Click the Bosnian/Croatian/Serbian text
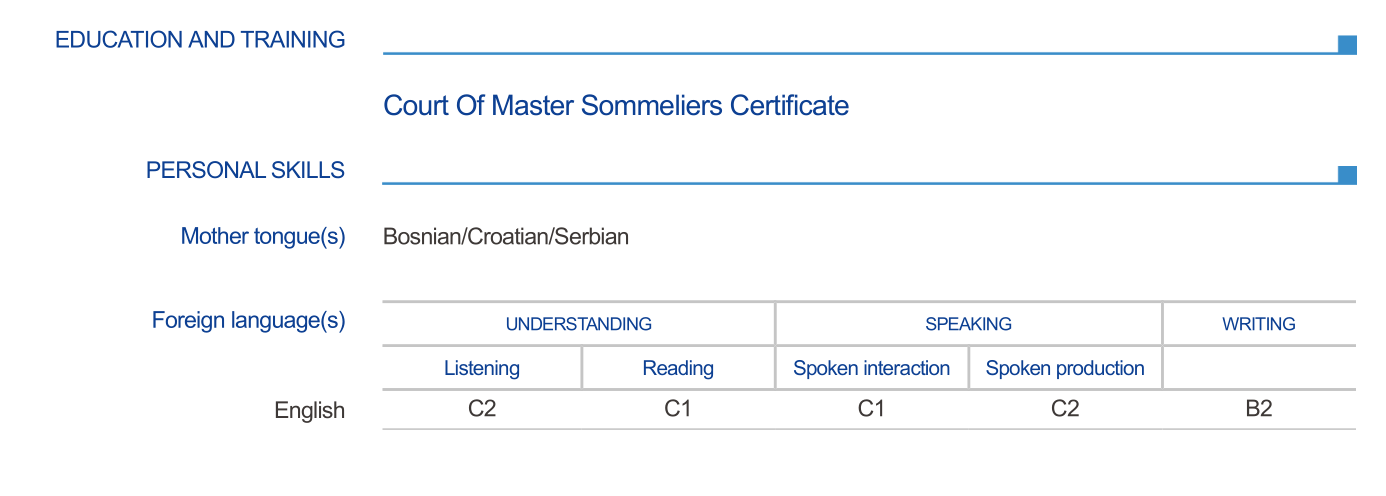This screenshot has height=496, width=1386. (506, 237)
